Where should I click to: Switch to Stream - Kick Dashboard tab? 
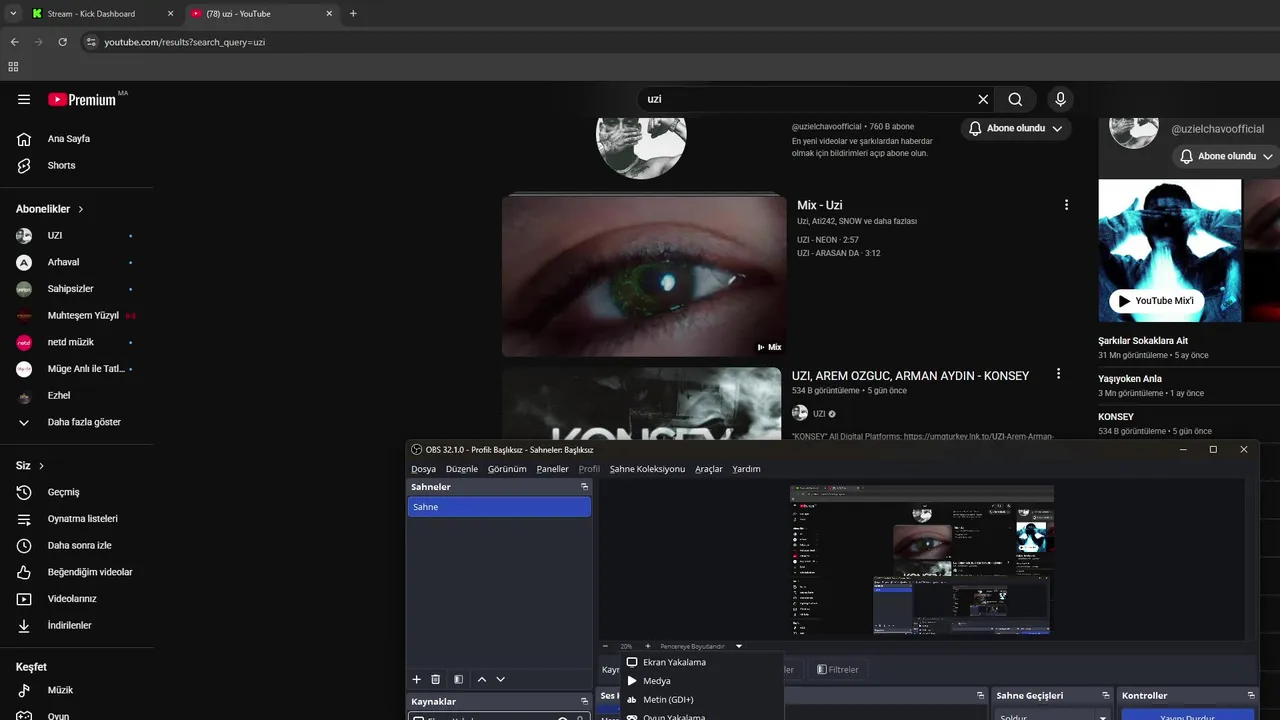tap(102, 14)
